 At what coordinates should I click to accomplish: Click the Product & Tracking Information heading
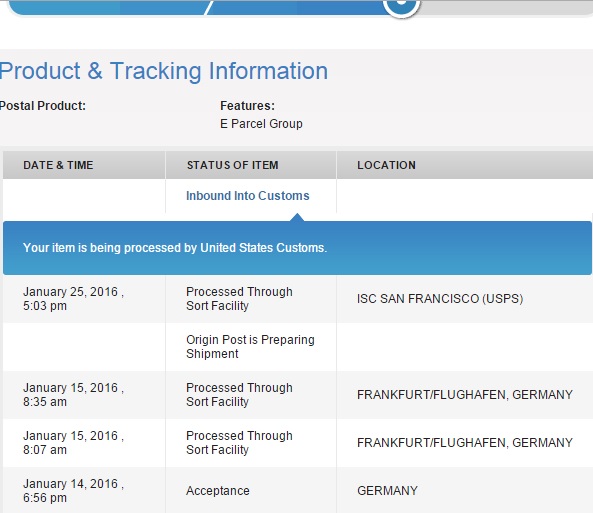pyautogui.click(x=164, y=71)
